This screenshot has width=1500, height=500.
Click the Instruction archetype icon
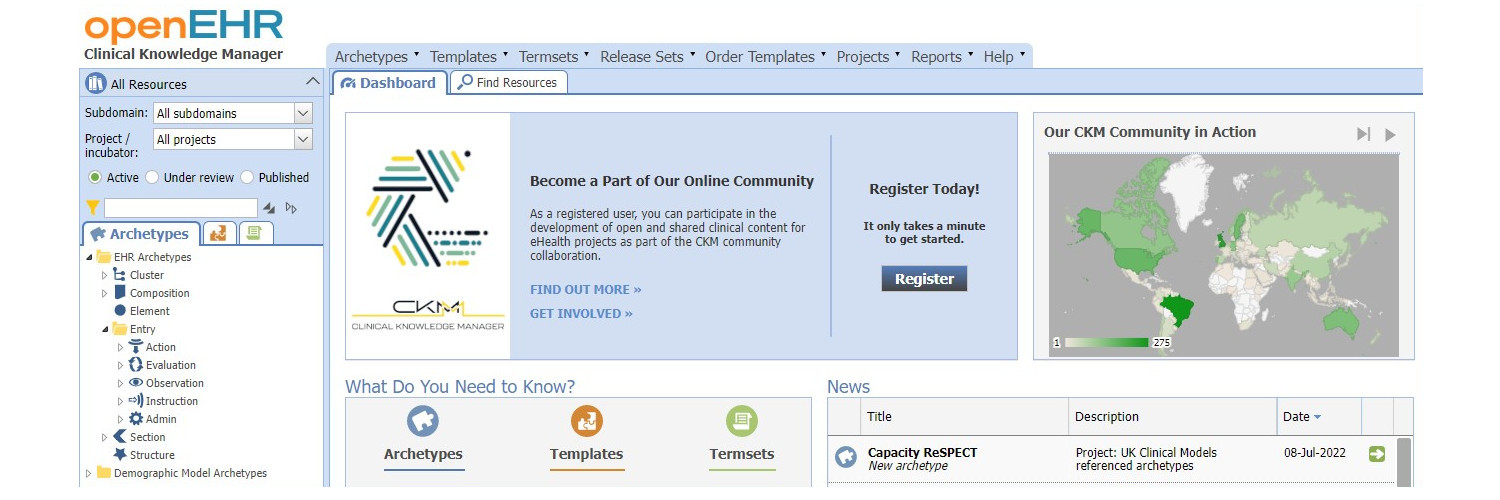(136, 401)
